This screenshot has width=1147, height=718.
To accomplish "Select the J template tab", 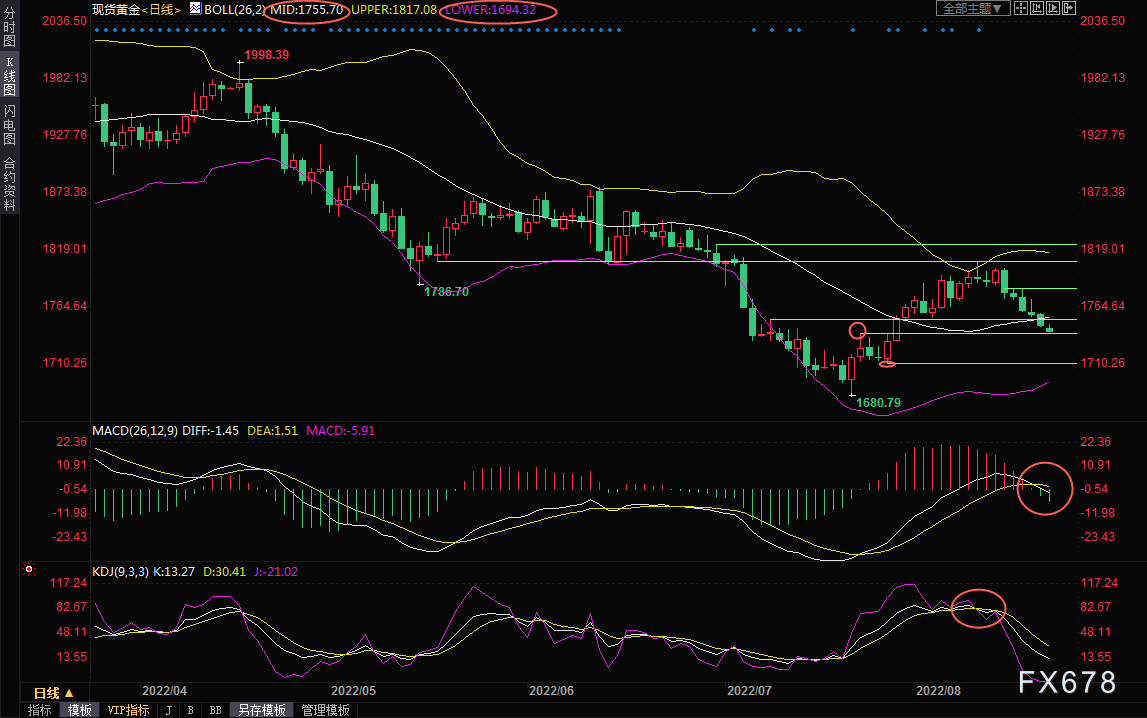I will pos(168,710).
